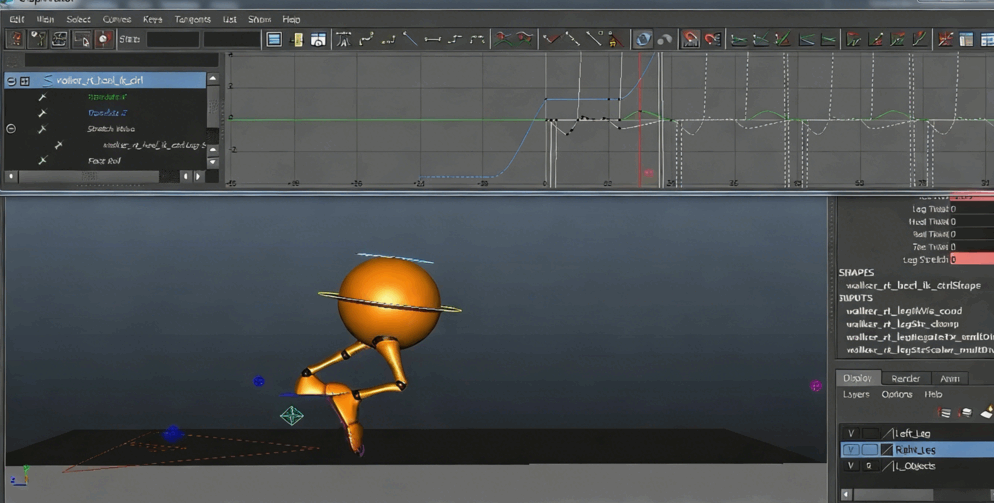The height and width of the screenshot is (503, 994).
Task: Switch to the Render layer tab
Action: (x=905, y=378)
